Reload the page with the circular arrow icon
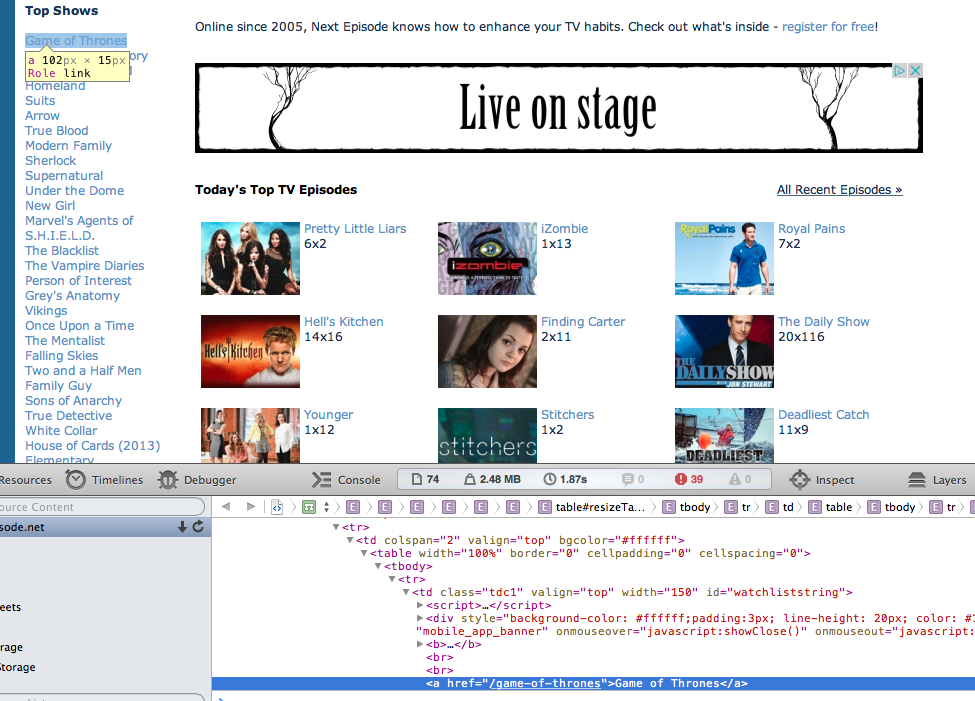Screen dimensions: 975x701 198,527
